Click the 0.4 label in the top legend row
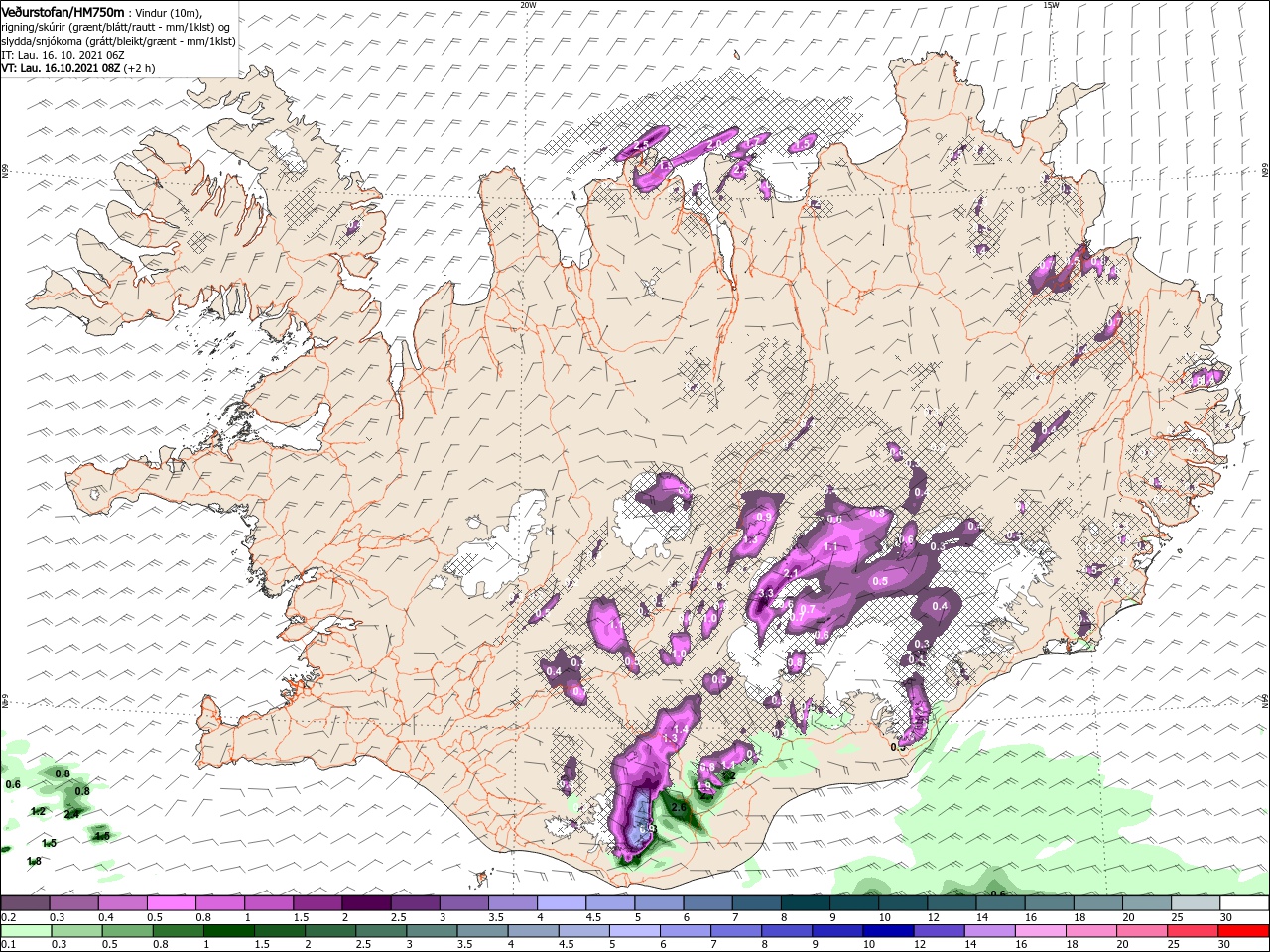 (105, 917)
